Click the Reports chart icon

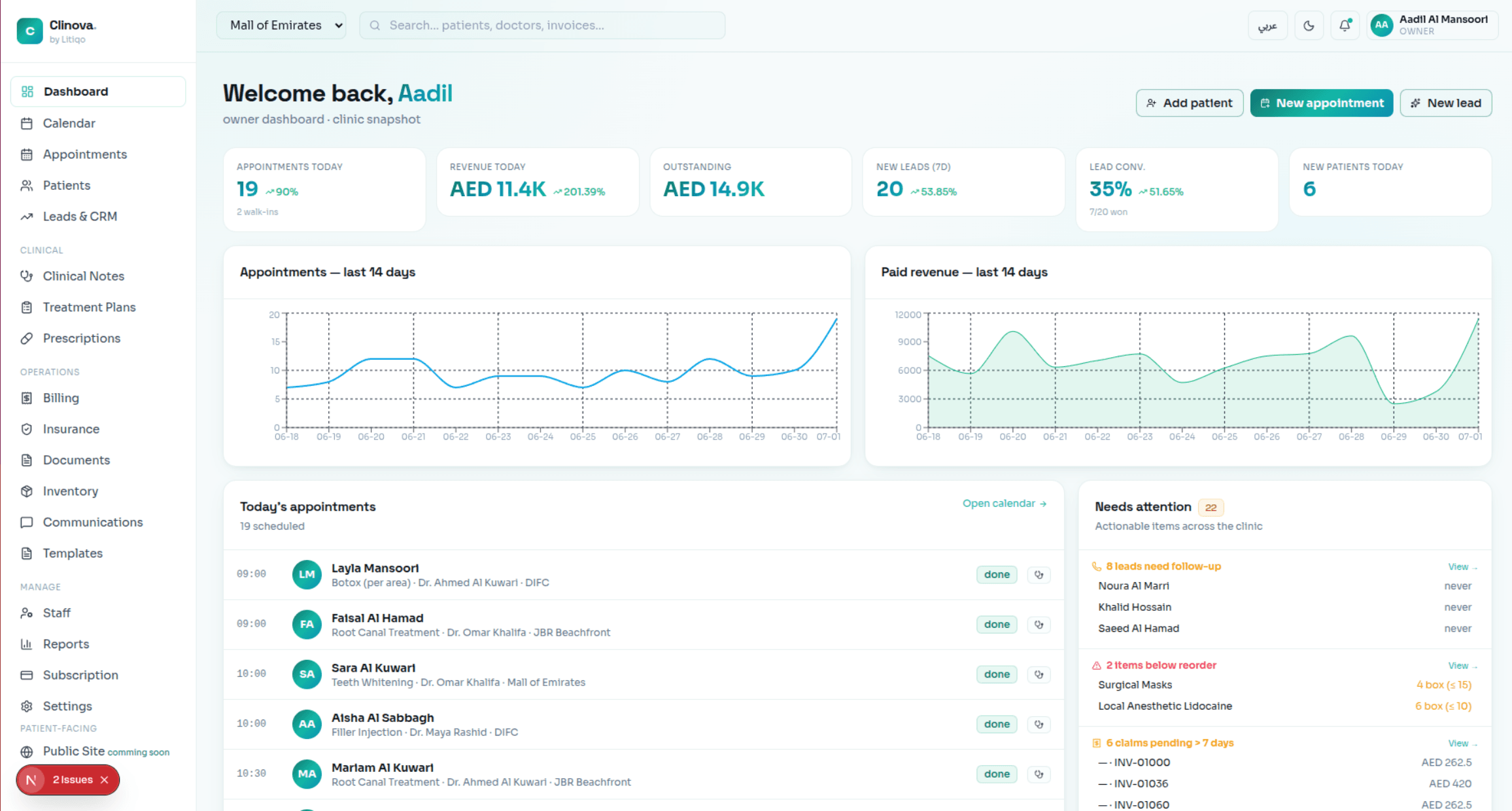(x=27, y=644)
